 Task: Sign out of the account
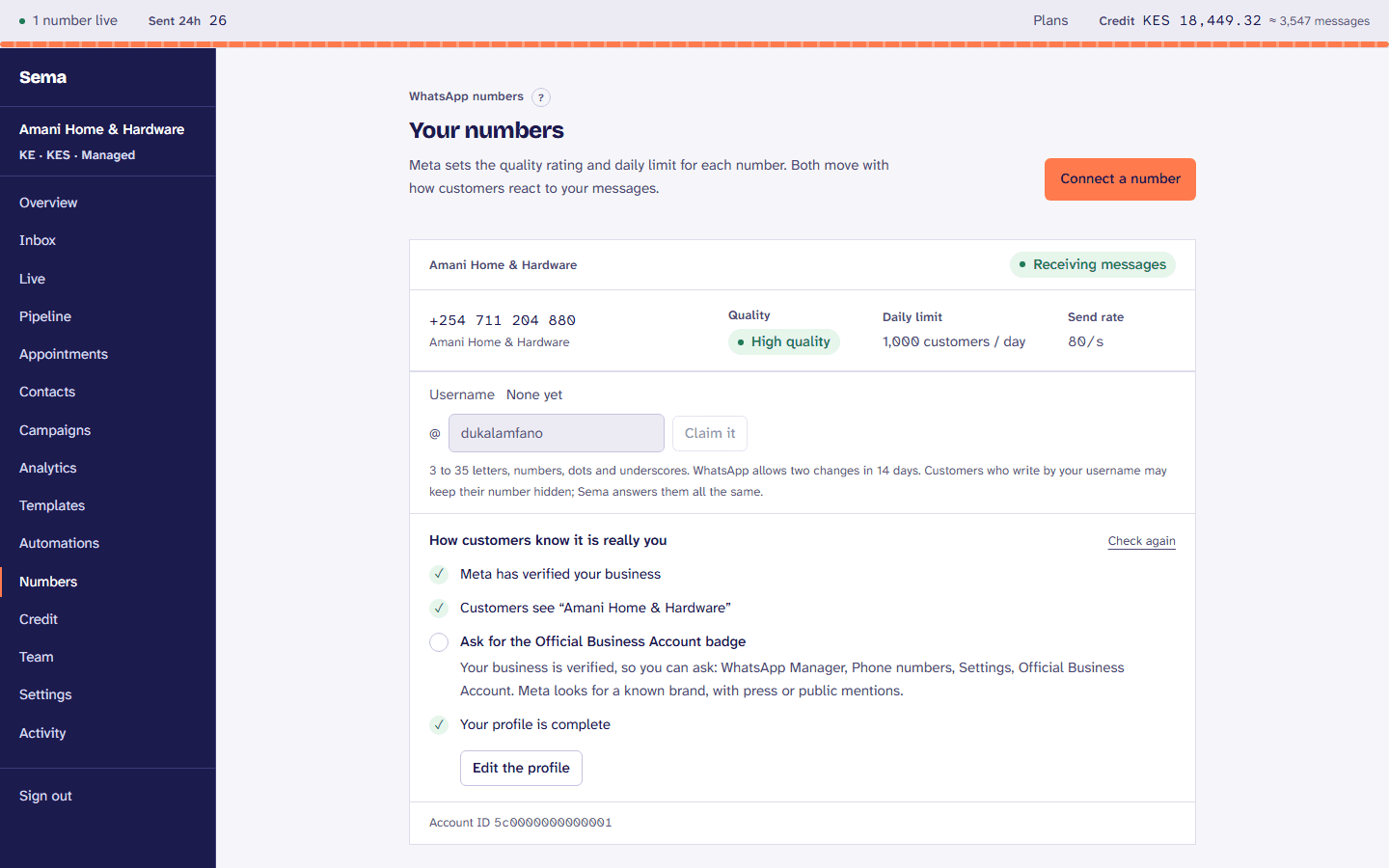[45, 796]
